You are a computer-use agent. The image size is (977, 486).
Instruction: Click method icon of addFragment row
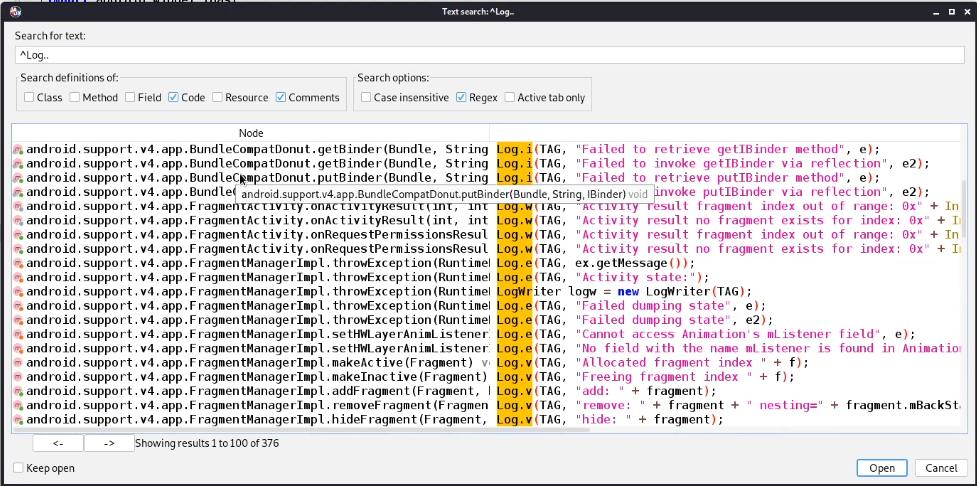[x=18, y=391]
